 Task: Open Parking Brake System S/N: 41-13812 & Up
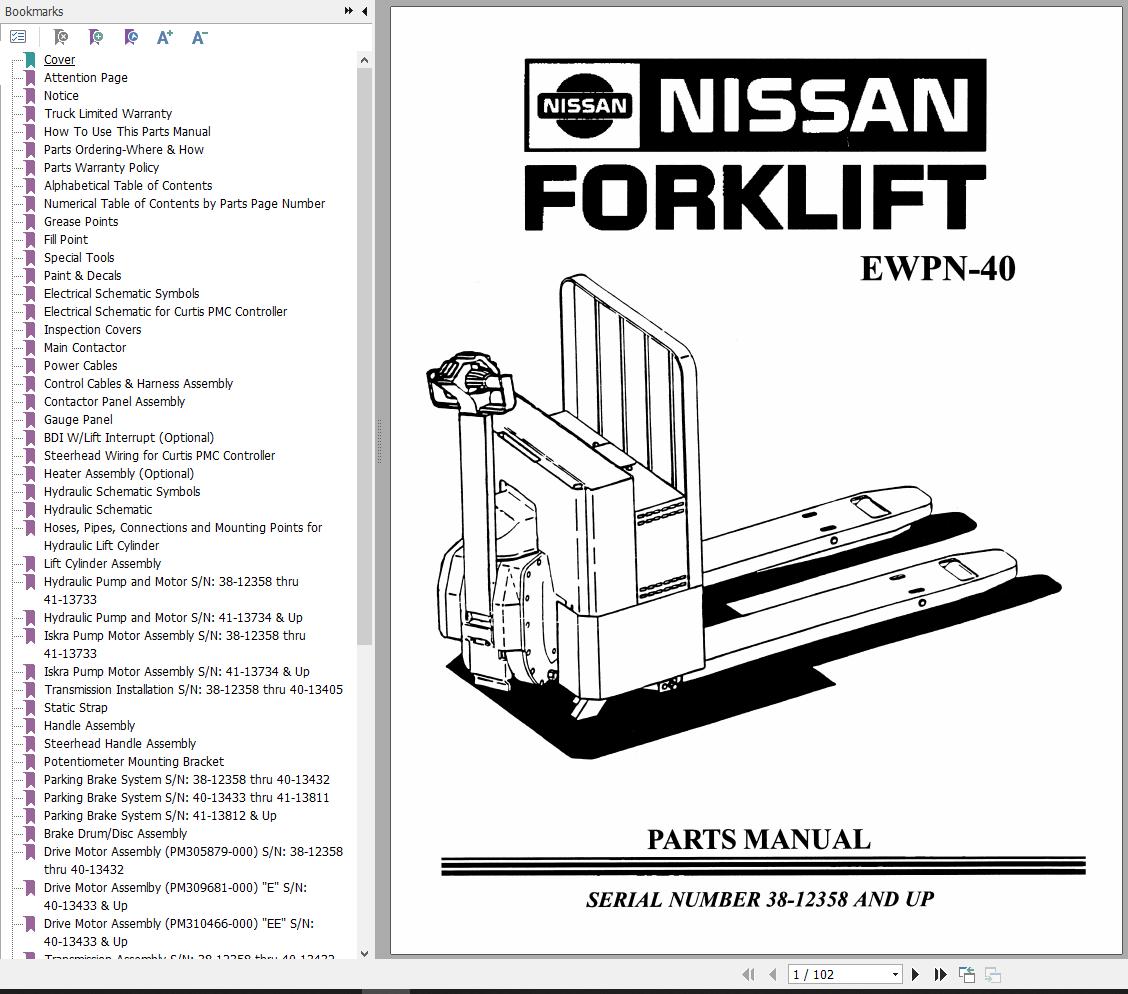160,815
